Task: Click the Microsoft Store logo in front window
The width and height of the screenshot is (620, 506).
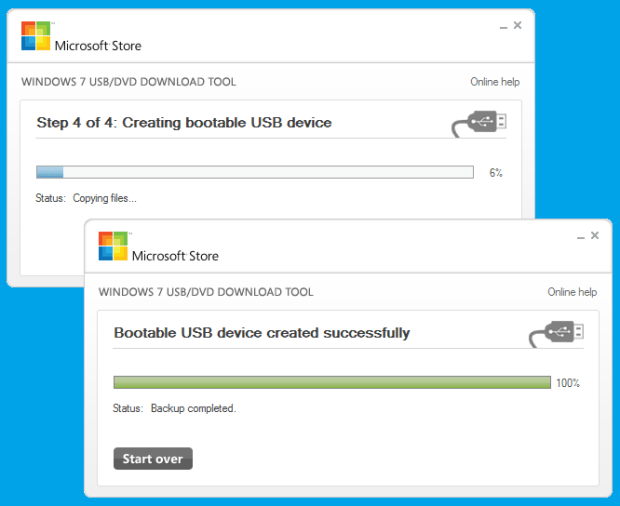Action: coord(113,246)
